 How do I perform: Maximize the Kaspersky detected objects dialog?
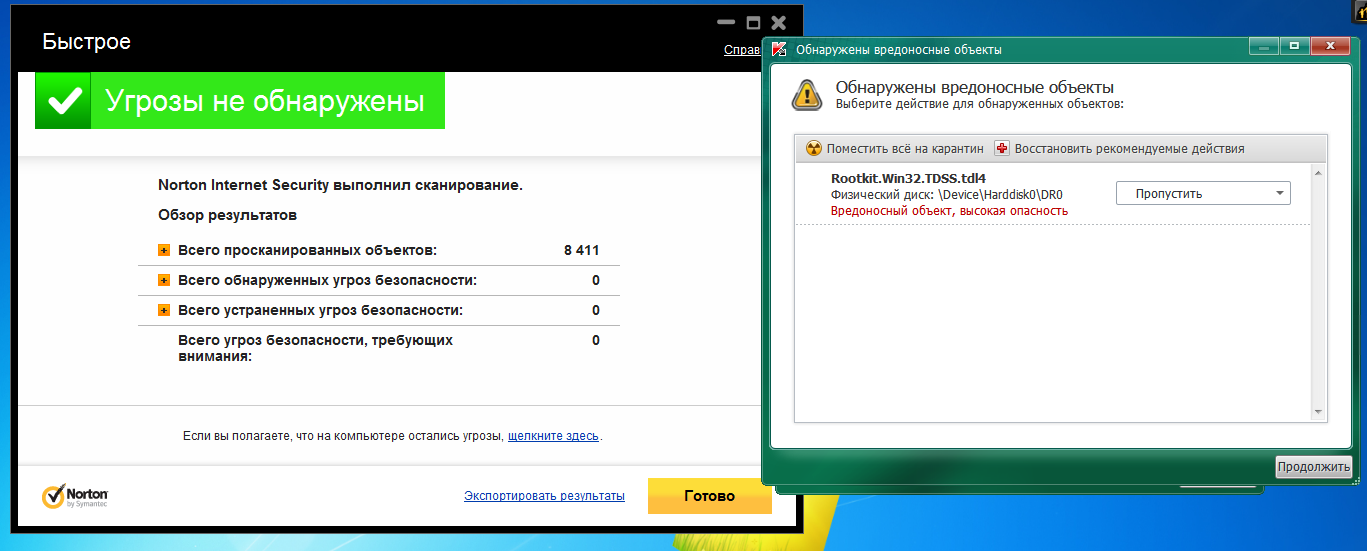(1294, 46)
